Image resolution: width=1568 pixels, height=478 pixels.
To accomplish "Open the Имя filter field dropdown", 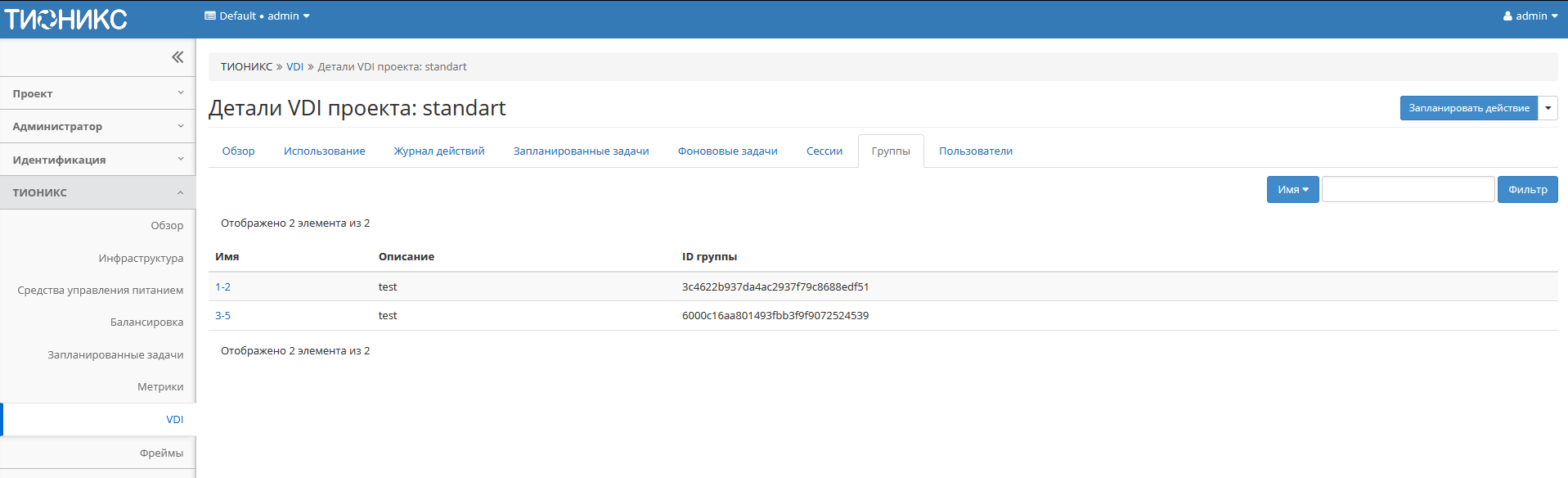I will point(1292,190).
